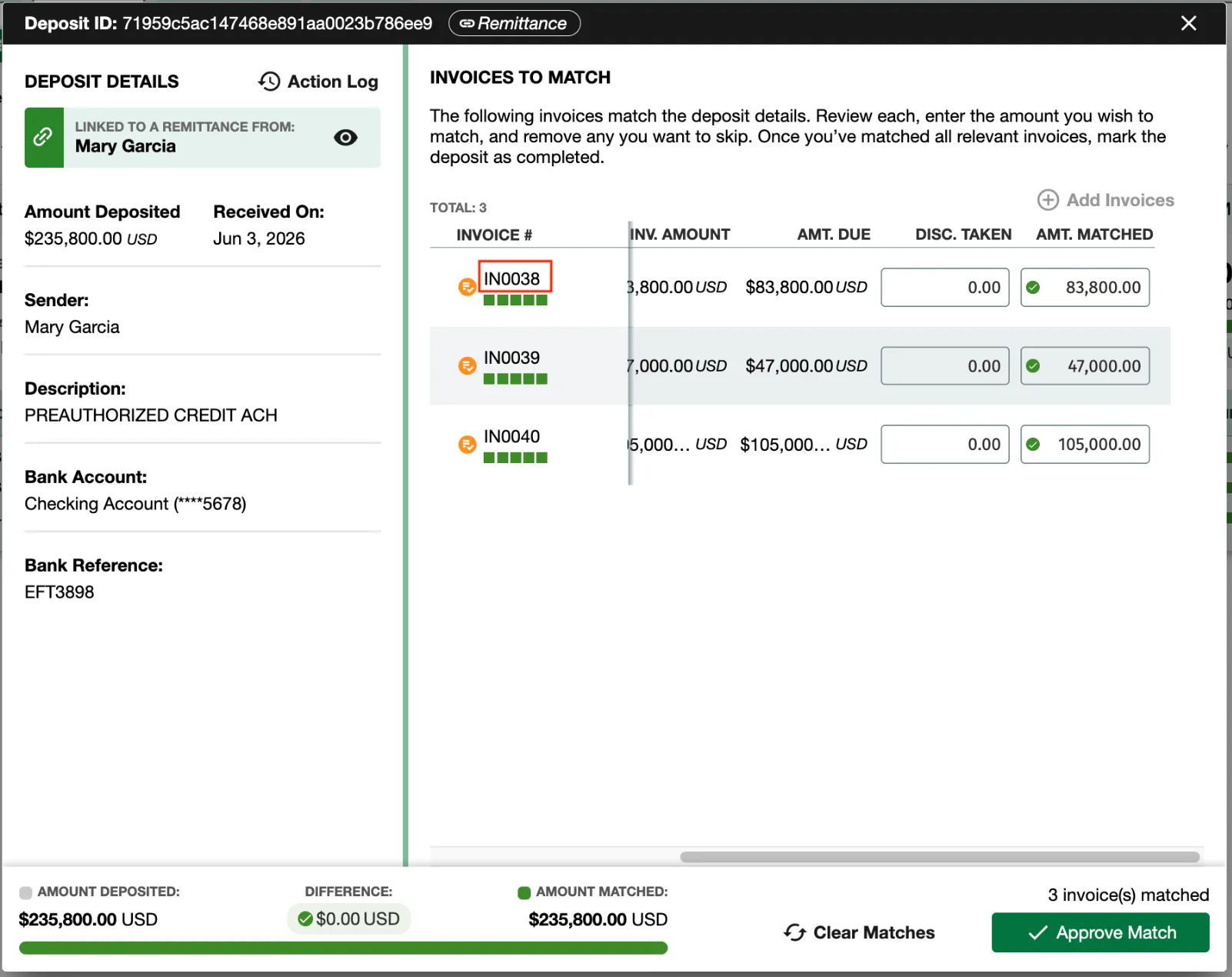Click the plus icon beside Add Invoices
The width and height of the screenshot is (1232, 977).
(x=1047, y=200)
